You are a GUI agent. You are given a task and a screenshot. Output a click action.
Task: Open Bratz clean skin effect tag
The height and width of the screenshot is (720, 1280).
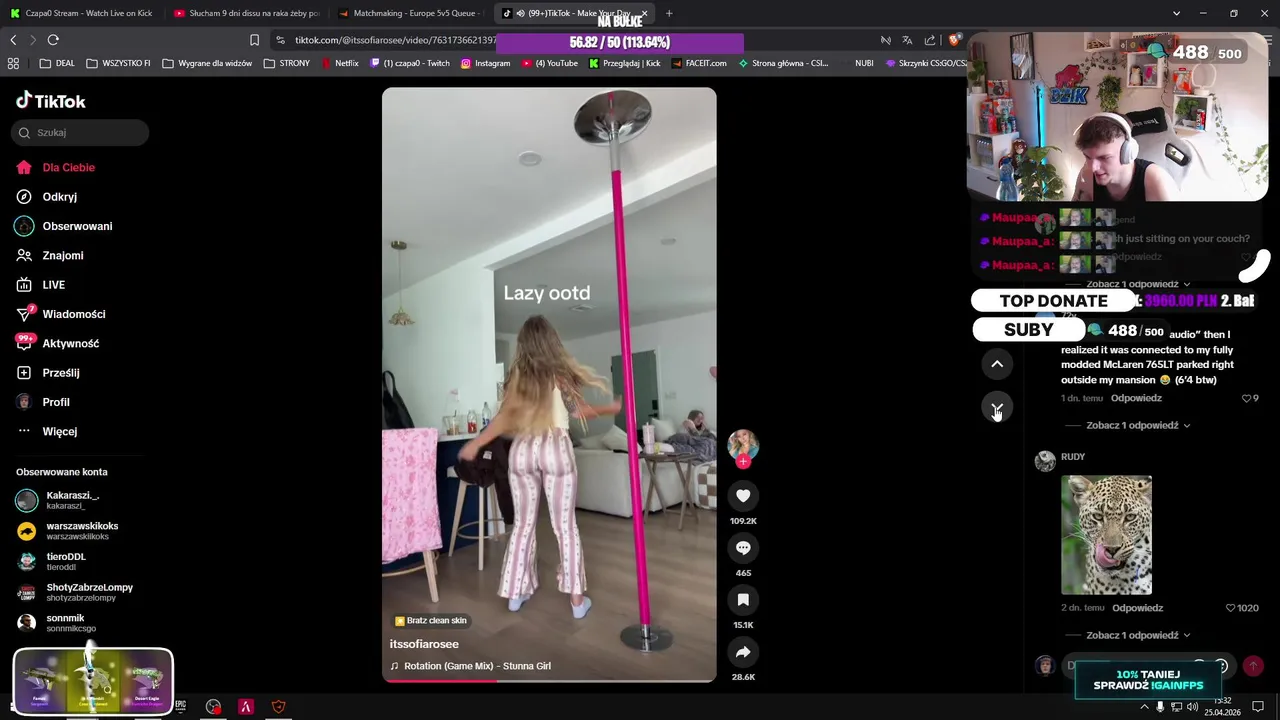[x=431, y=621]
